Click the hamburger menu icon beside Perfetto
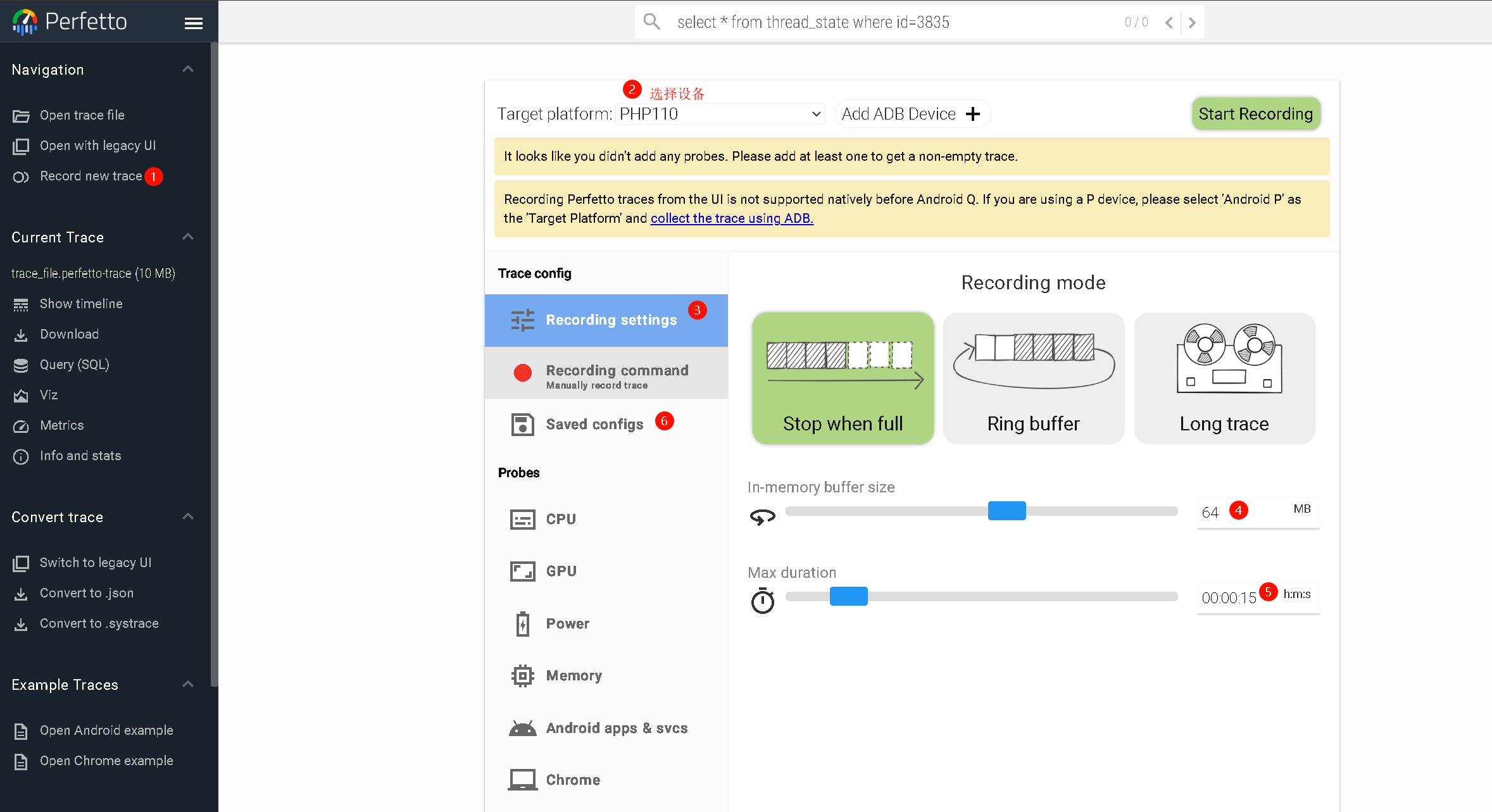This screenshot has height=812, width=1492. click(x=193, y=23)
